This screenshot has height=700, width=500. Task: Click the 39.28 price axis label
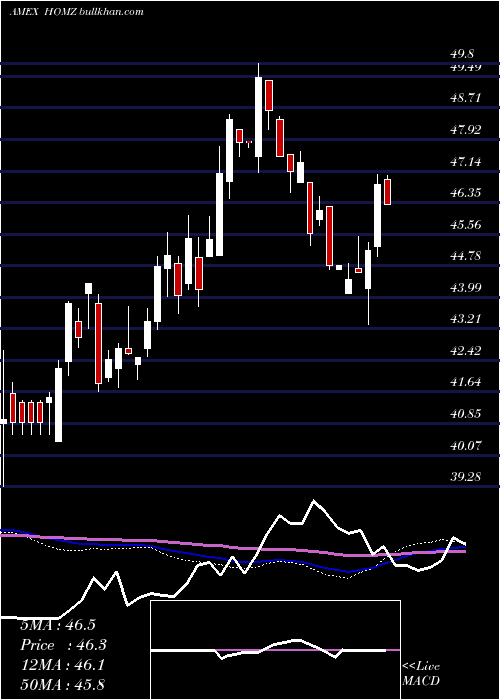coord(466,476)
